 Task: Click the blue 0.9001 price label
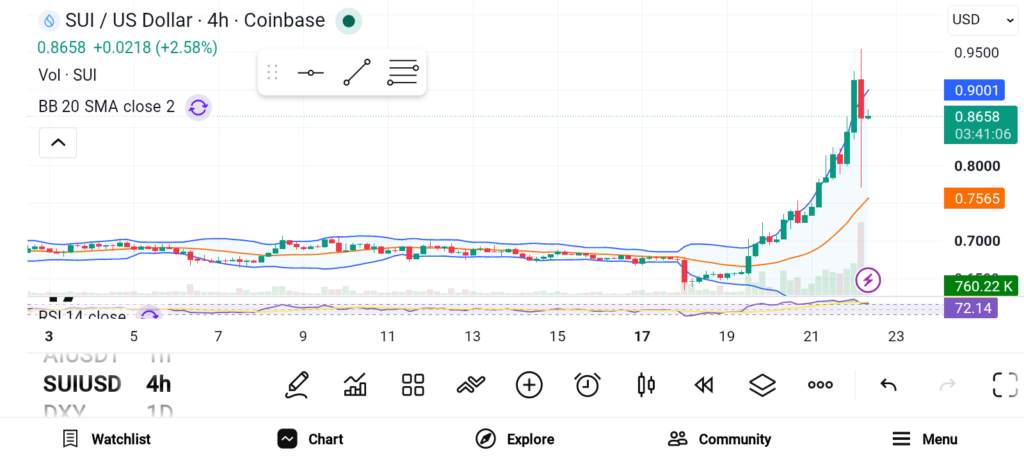976,90
